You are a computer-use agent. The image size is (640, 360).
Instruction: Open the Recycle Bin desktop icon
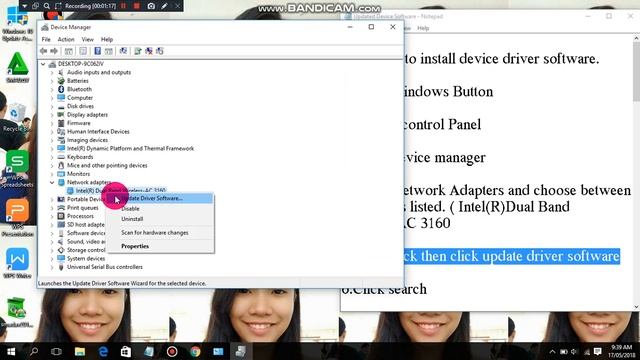16,118
